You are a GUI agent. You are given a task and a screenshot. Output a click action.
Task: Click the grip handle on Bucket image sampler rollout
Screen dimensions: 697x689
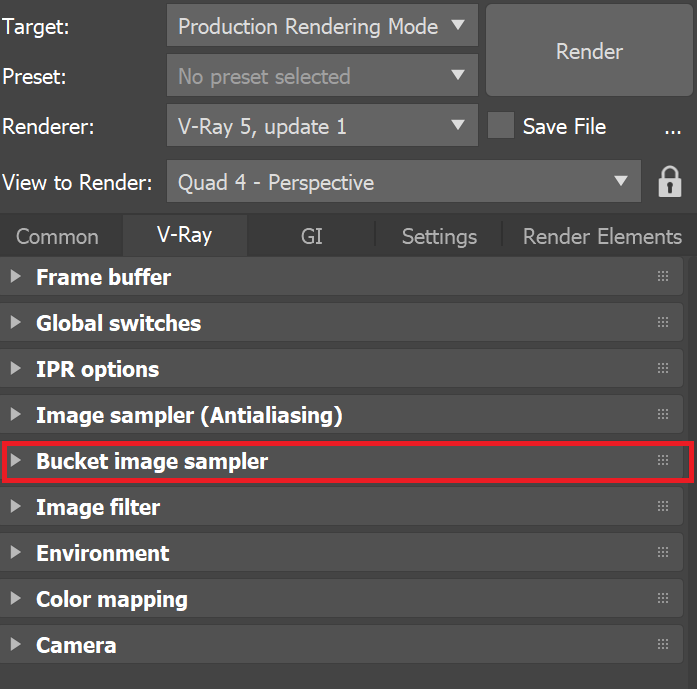pyautogui.click(x=662, y=461)
